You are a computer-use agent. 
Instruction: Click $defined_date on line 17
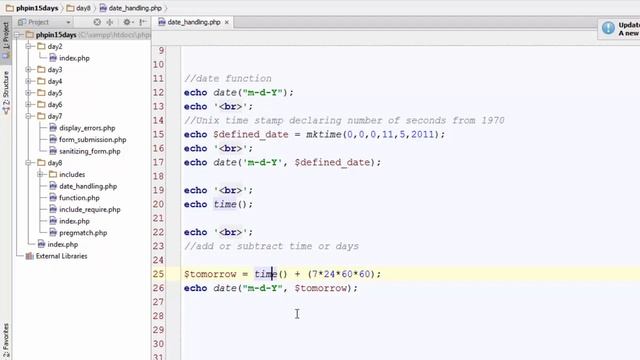click(332, 162)
